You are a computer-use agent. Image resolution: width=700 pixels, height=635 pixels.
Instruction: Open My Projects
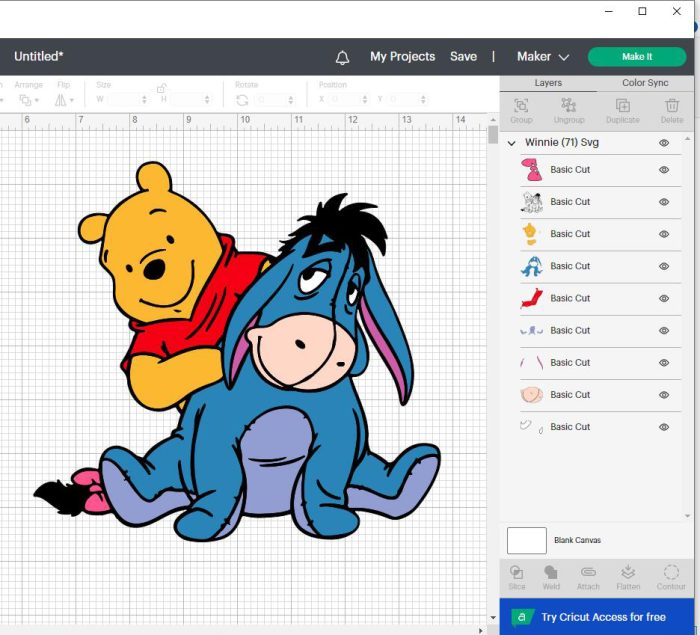point(402,57)
